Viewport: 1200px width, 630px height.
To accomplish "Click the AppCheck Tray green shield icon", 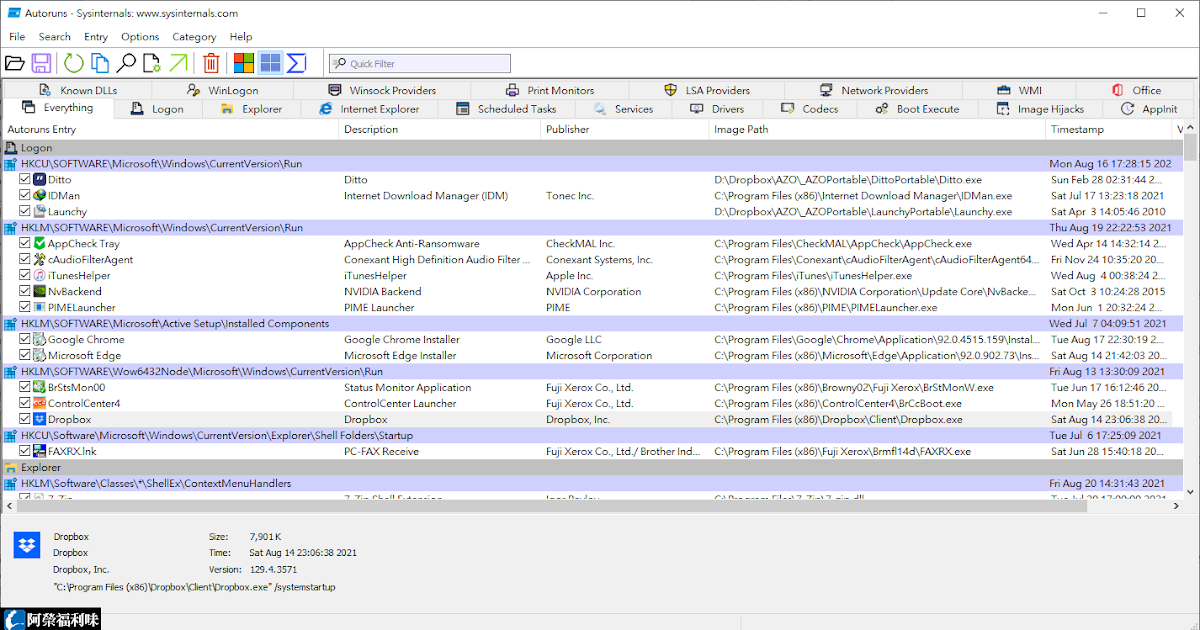I will pyautogui.click(x=40, y=243).
